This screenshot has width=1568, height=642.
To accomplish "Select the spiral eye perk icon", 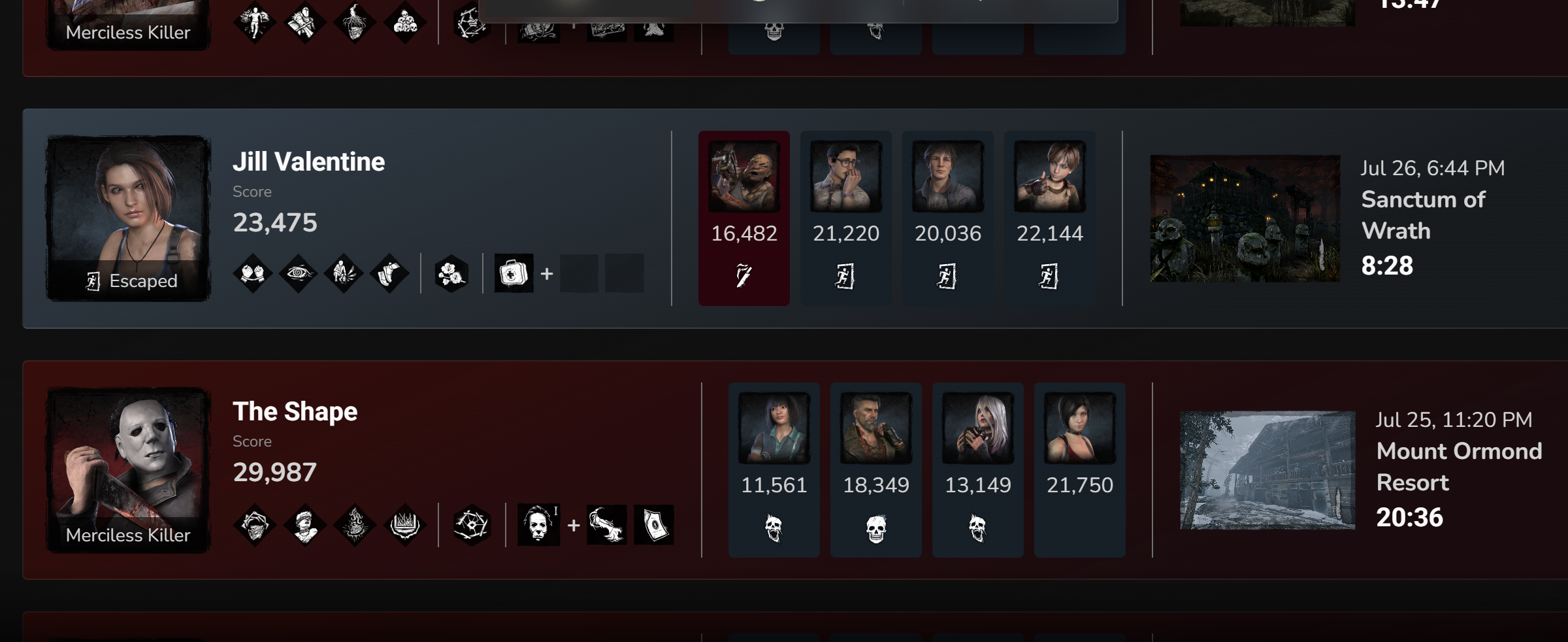I will [x=298, y=273].
